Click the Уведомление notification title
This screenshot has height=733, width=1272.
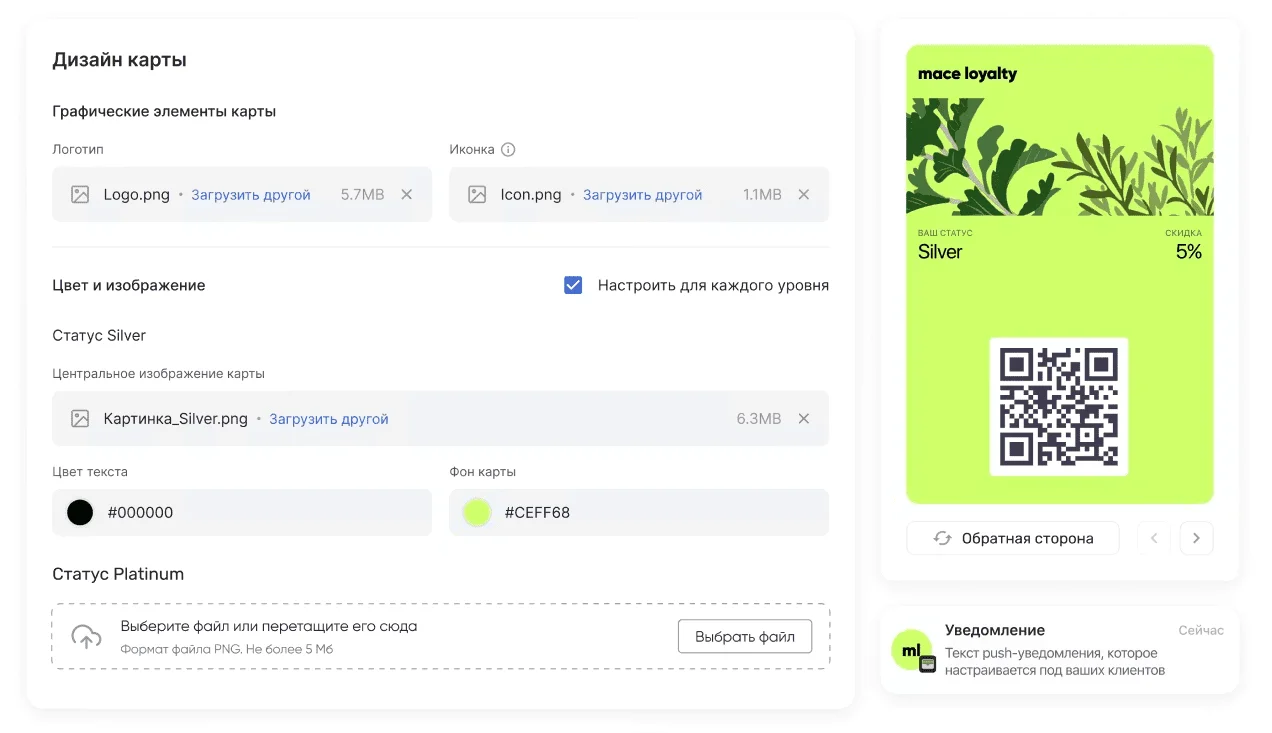click(995, 631)
